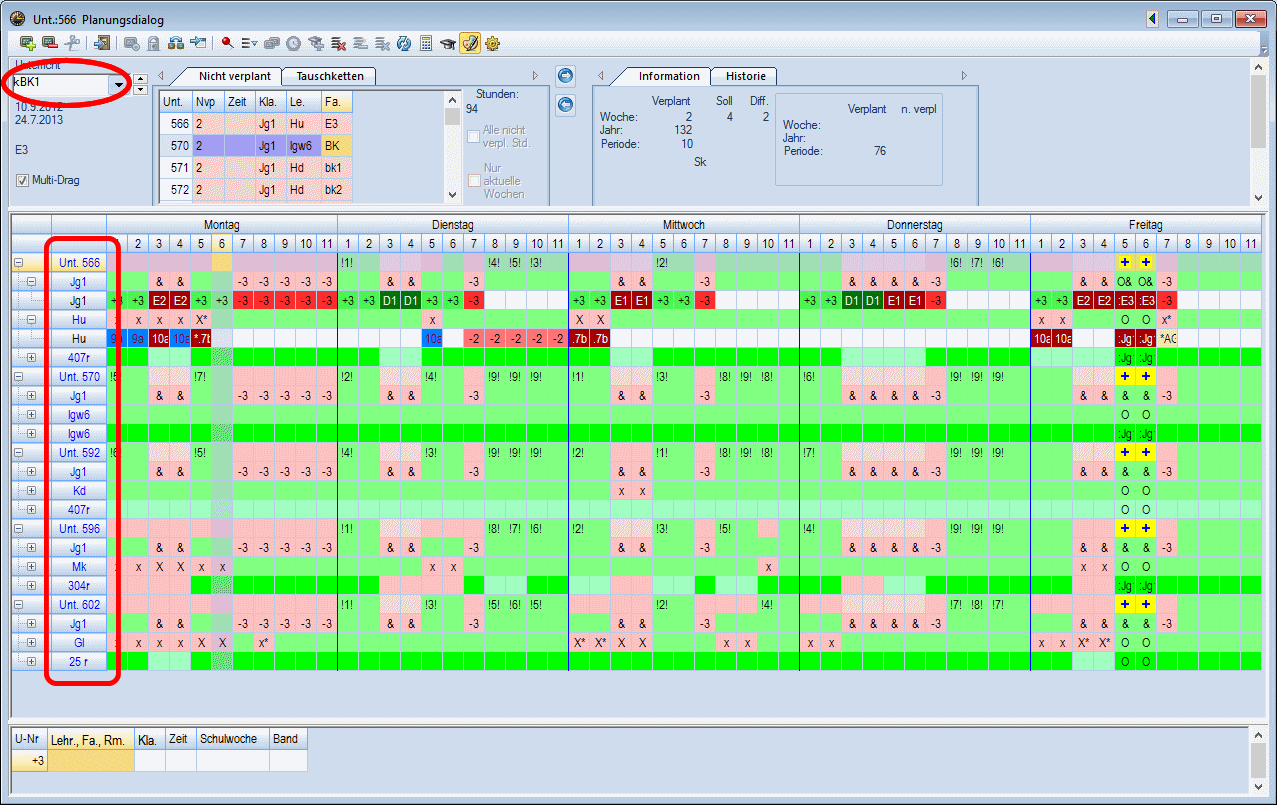Expand the Igw6 row under Unt. 570
The width and height of the screenshot is (1277, 805).
[x=31, y=415]
